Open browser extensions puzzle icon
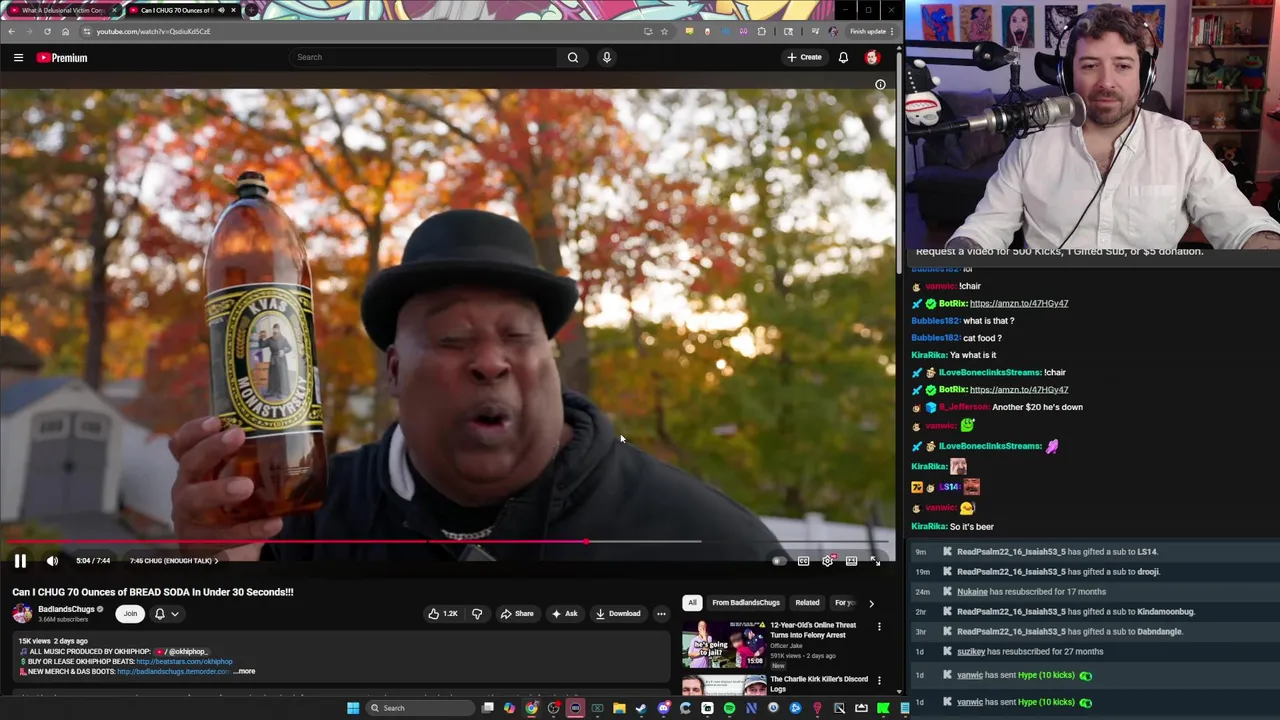 [762, 31]
